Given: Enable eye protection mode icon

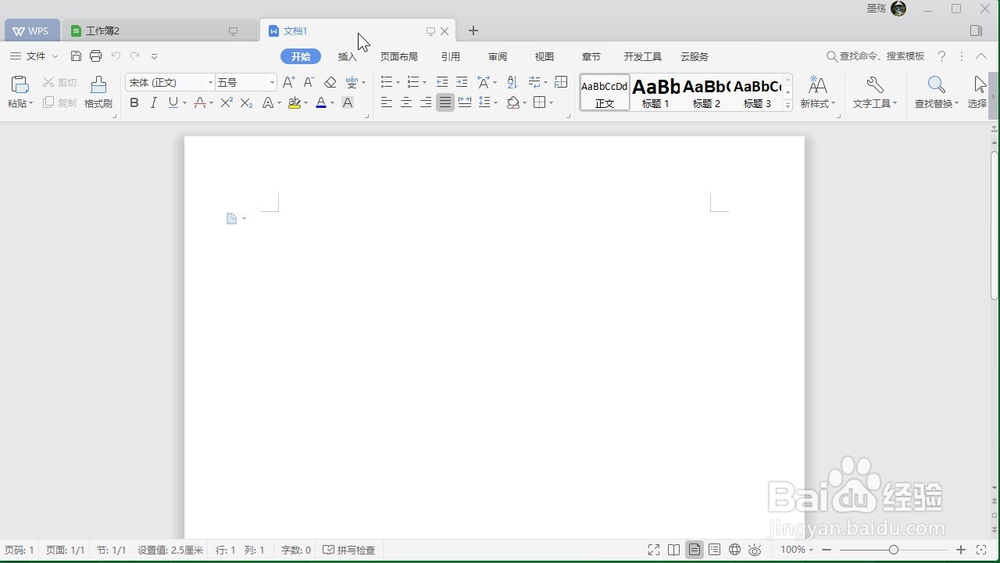Looking at the screenshot, I should pyautogui.click(x=755, y=550).
